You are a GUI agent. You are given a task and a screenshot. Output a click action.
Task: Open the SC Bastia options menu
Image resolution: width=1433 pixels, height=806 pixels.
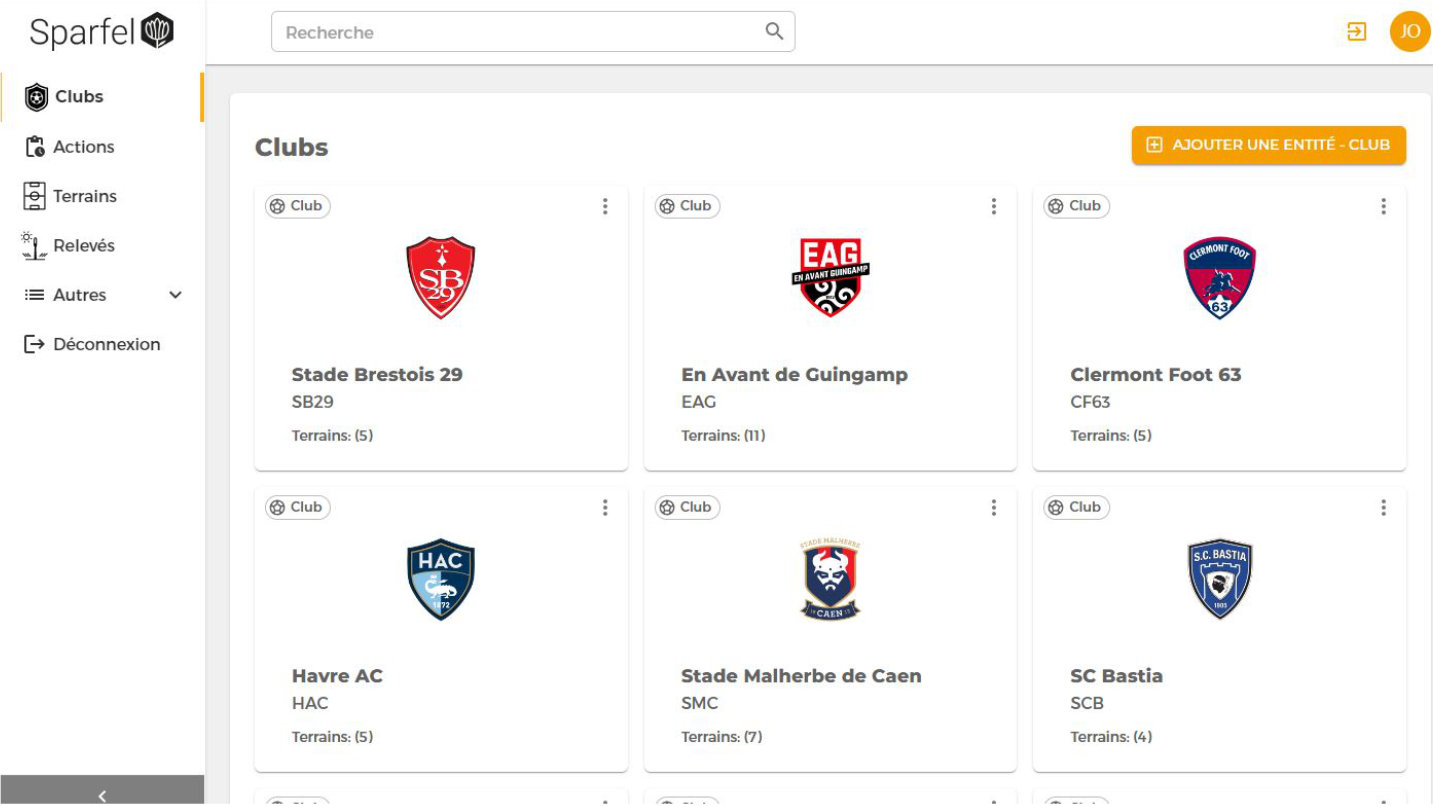1383,507
